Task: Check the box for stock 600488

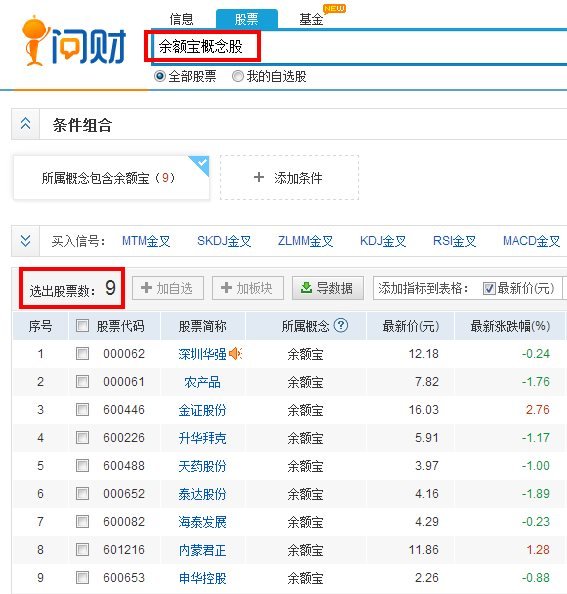Action: [x=82, y=466]
